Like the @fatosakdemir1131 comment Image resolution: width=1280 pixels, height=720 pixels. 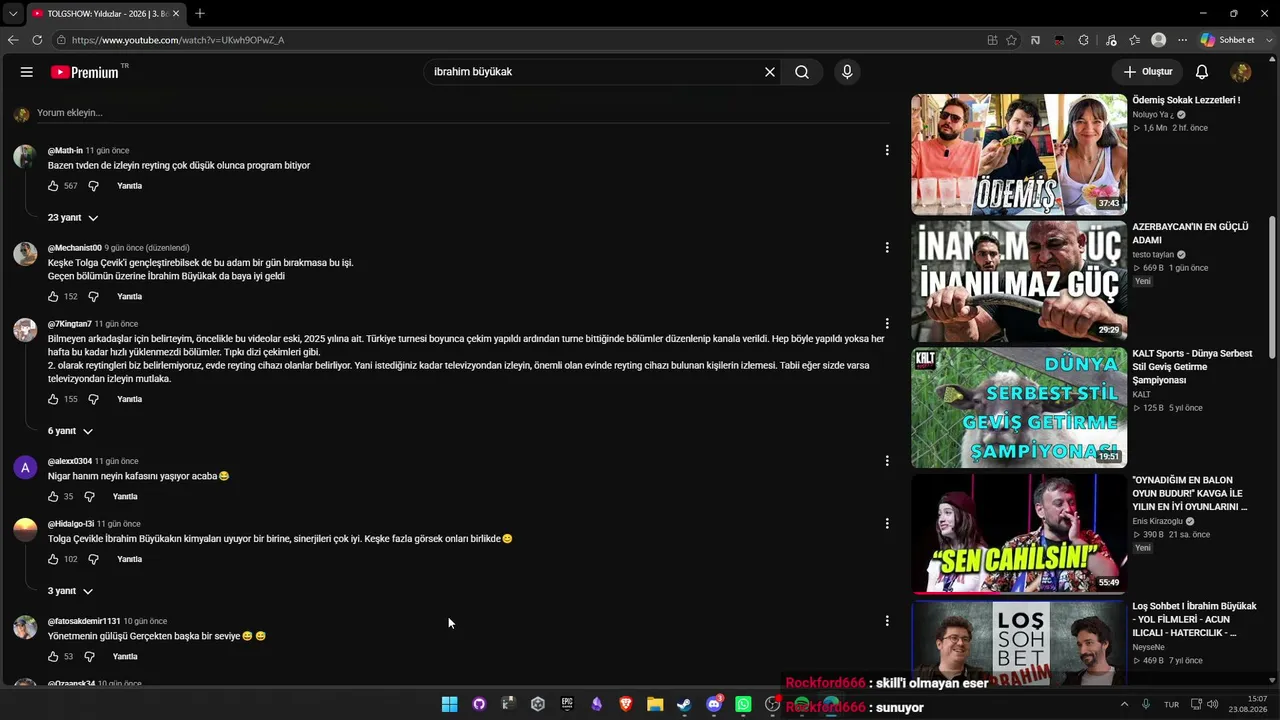[x=54, y=657]
